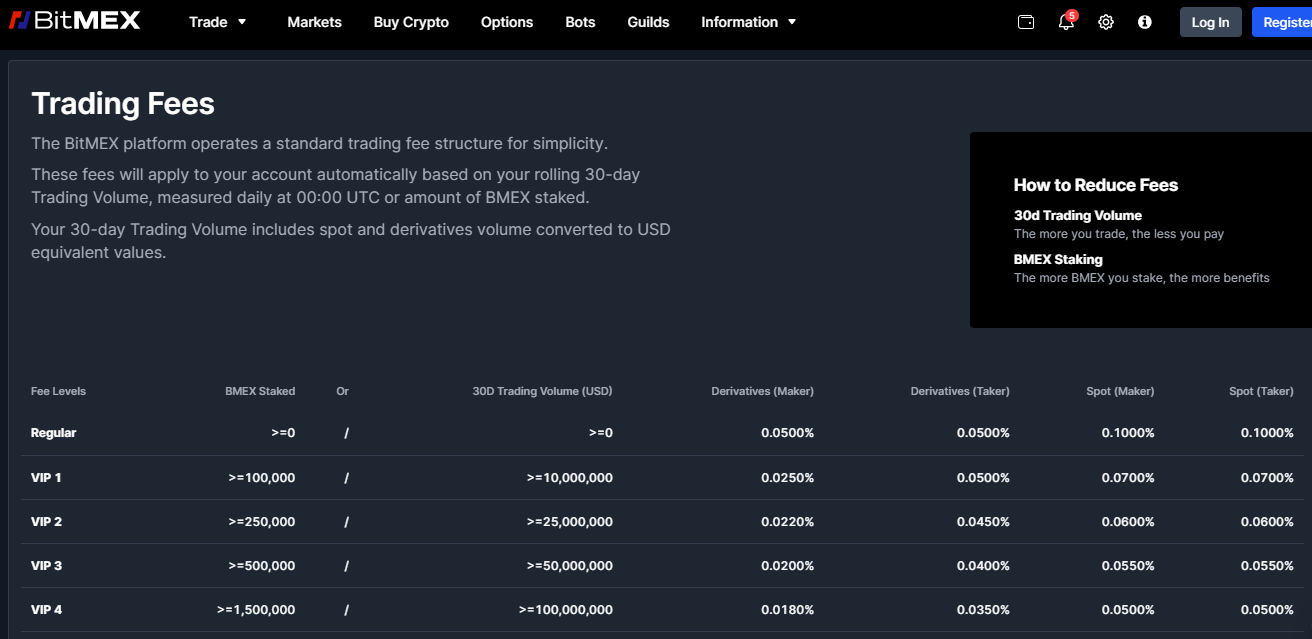Viewport: 1312px width, 639px height.
Task: Click the BitMEX logo
Action: [x=75, y=21]
